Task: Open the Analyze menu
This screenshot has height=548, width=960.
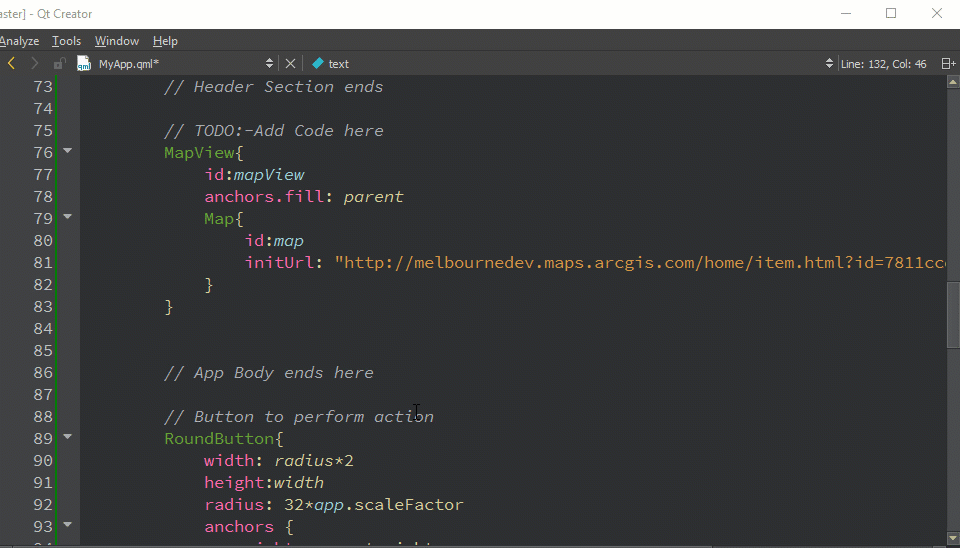Action: (x=19, y=41)
